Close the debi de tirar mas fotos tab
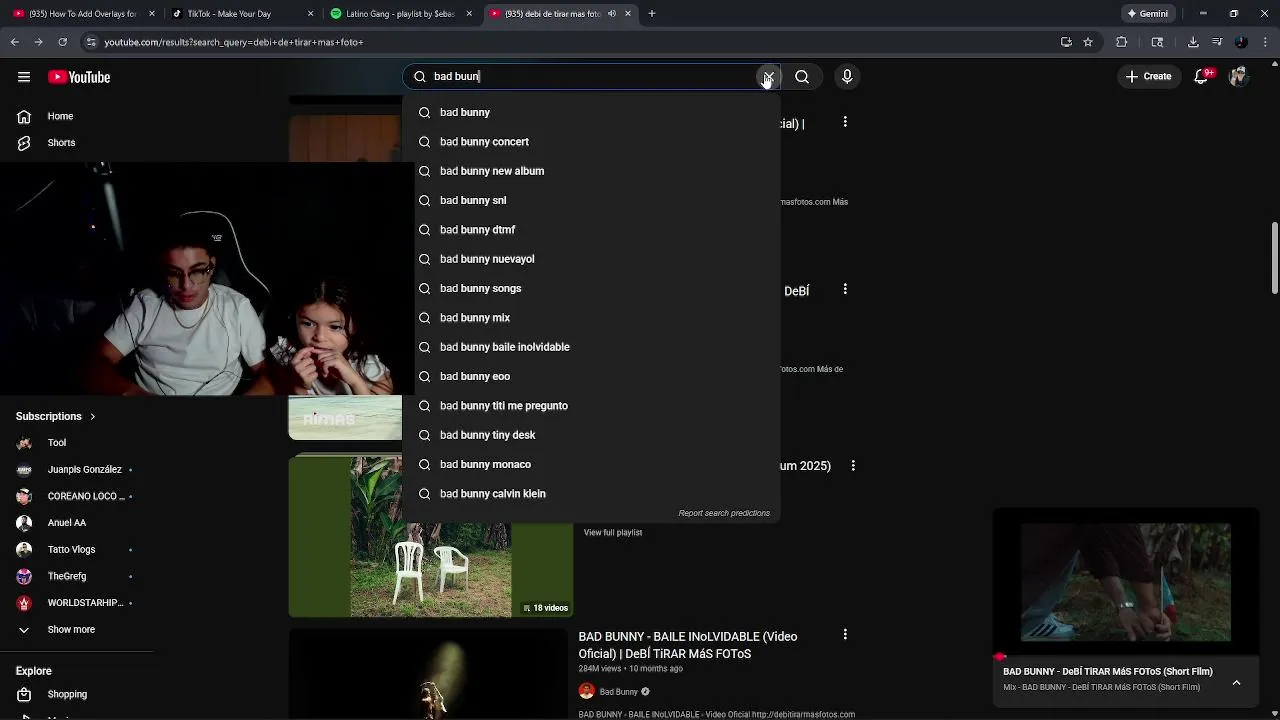The width and height of the screenshot is (1280, 720). click(628, 14)
